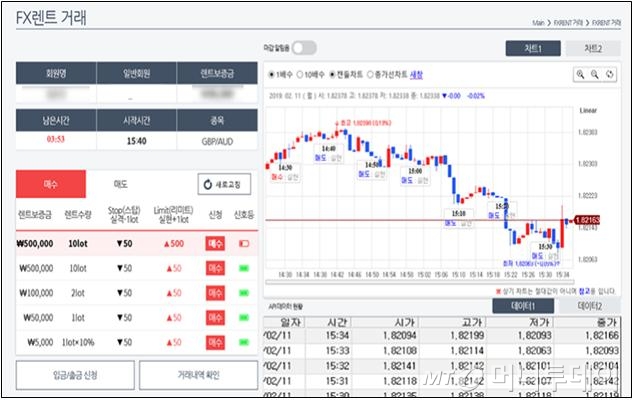Click the GBP/AUD symbol value

click(217, 142)
